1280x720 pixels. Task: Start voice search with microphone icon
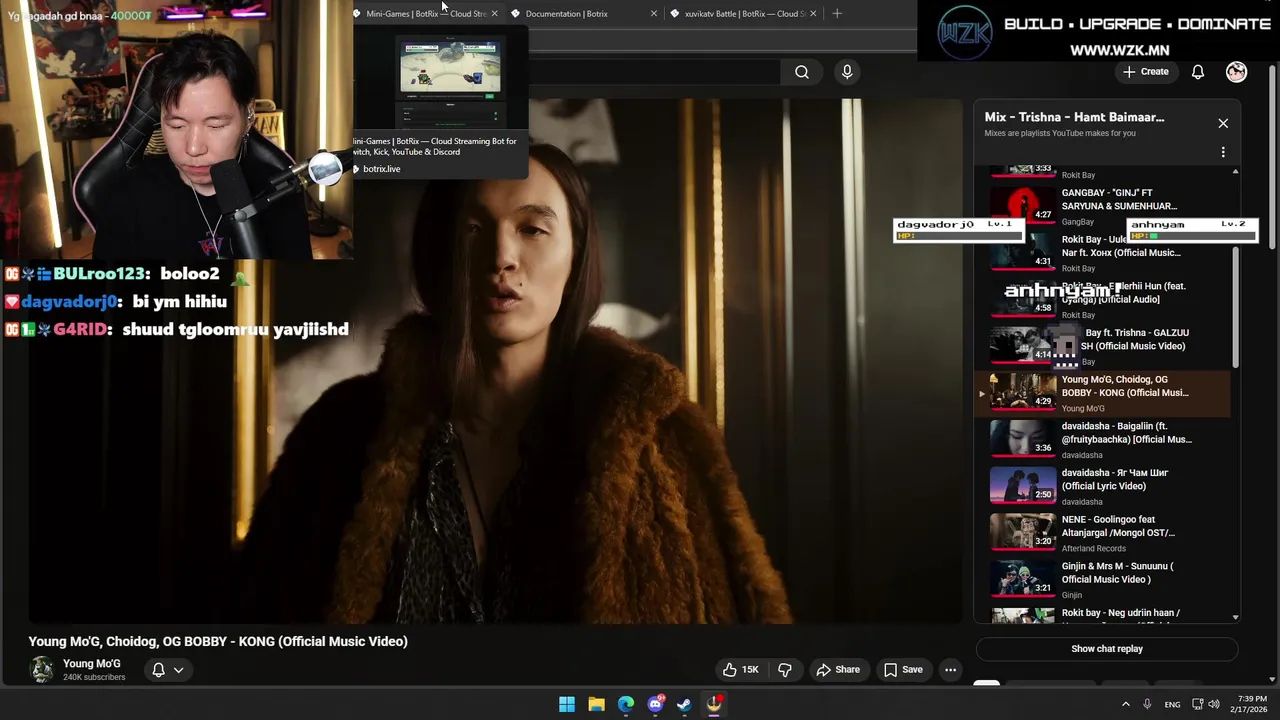[x=847, y=72]
